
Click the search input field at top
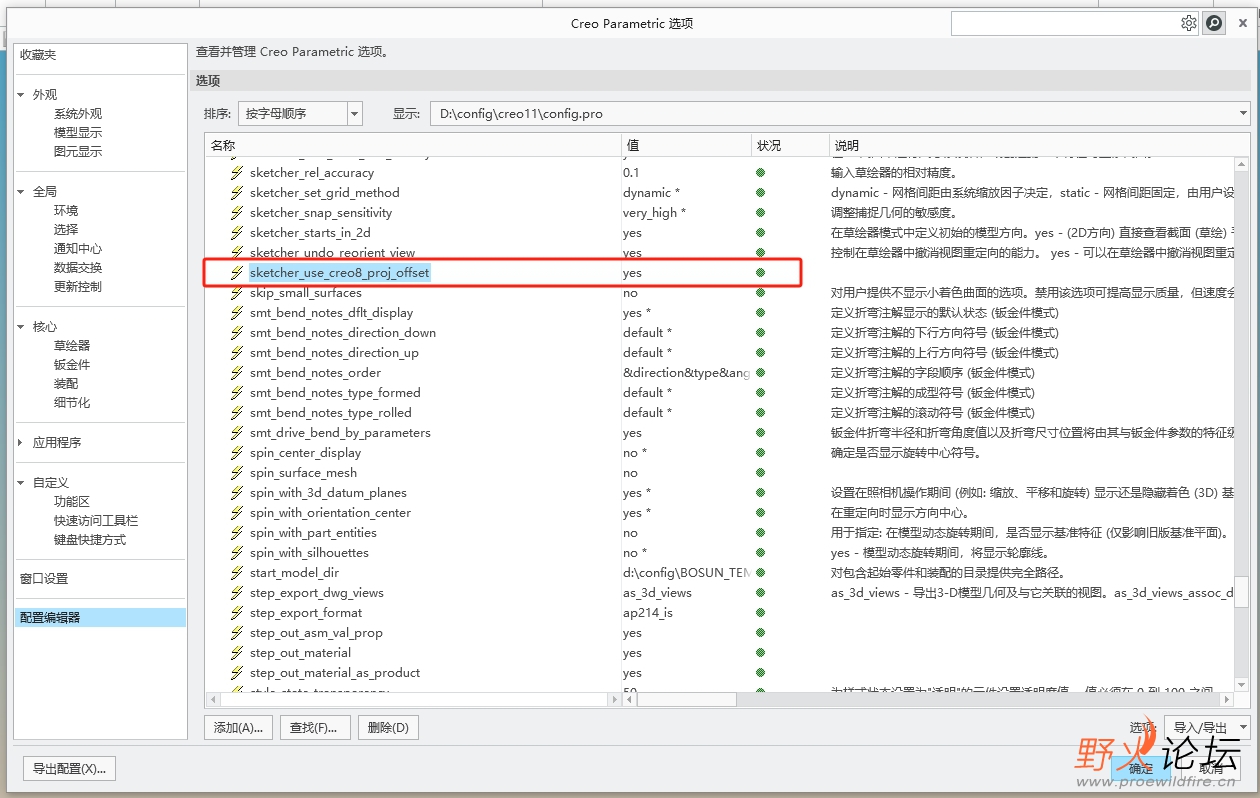click(x=1063, y=23)
